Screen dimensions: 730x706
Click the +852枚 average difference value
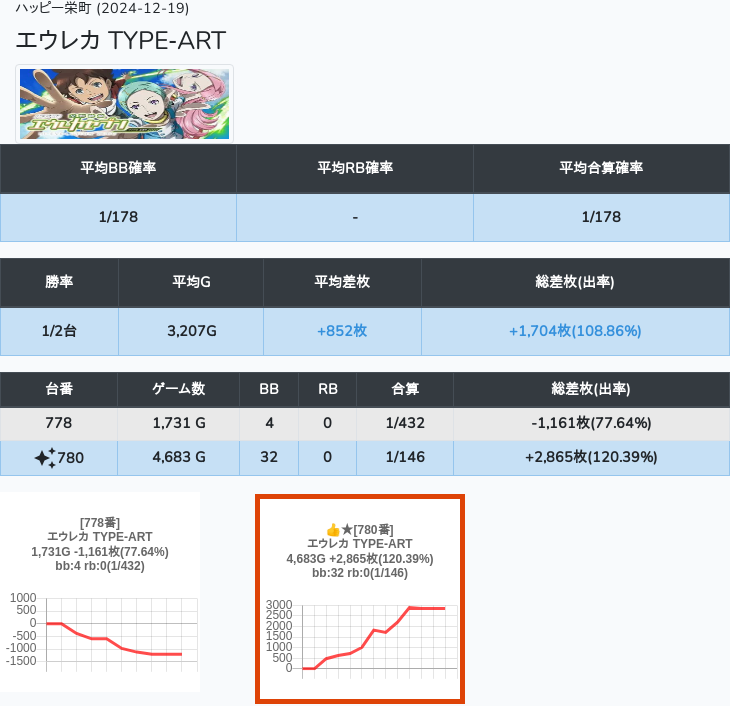tap(342, 331)
